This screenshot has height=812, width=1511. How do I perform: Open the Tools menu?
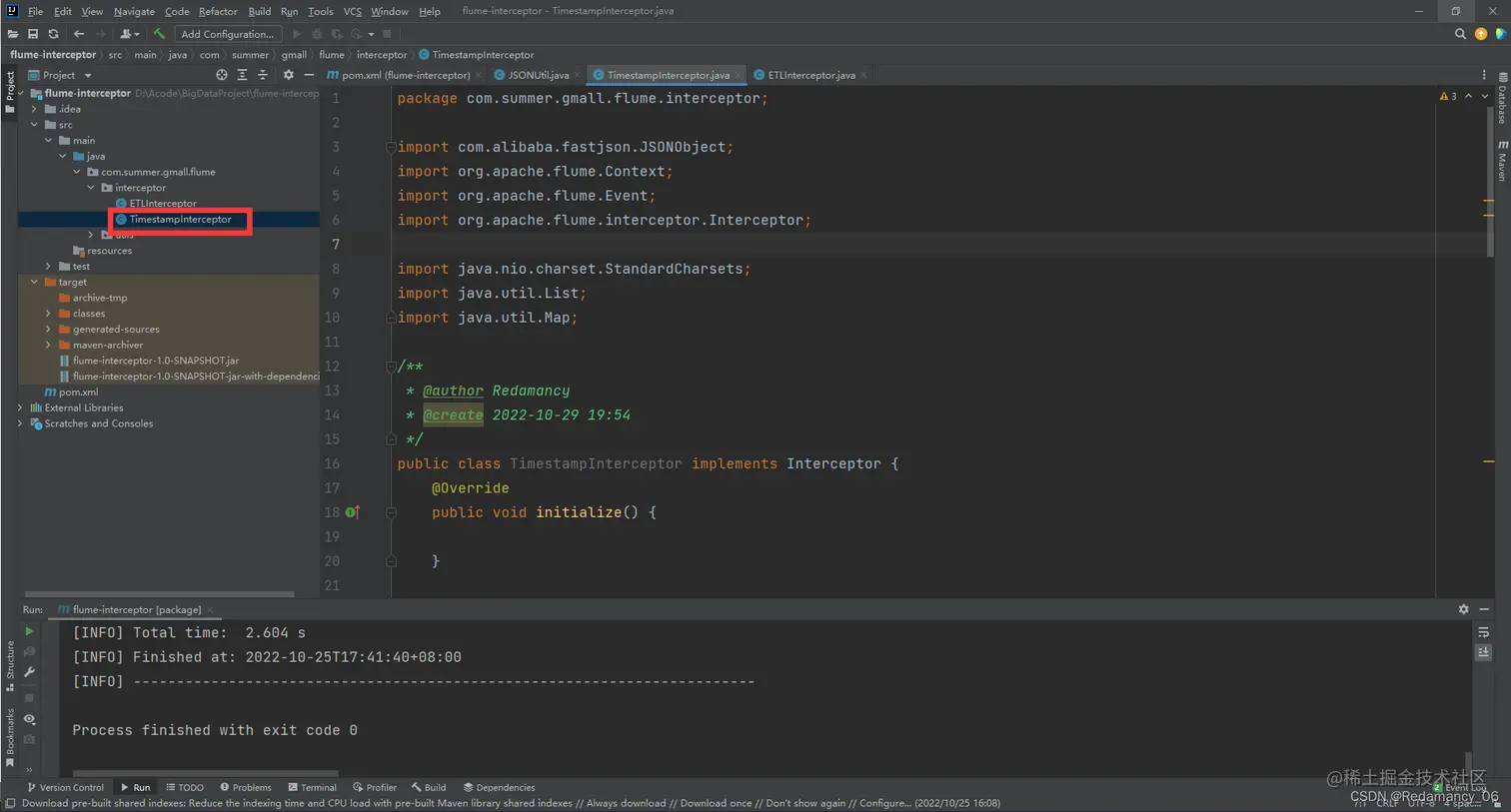pos(320,11)
